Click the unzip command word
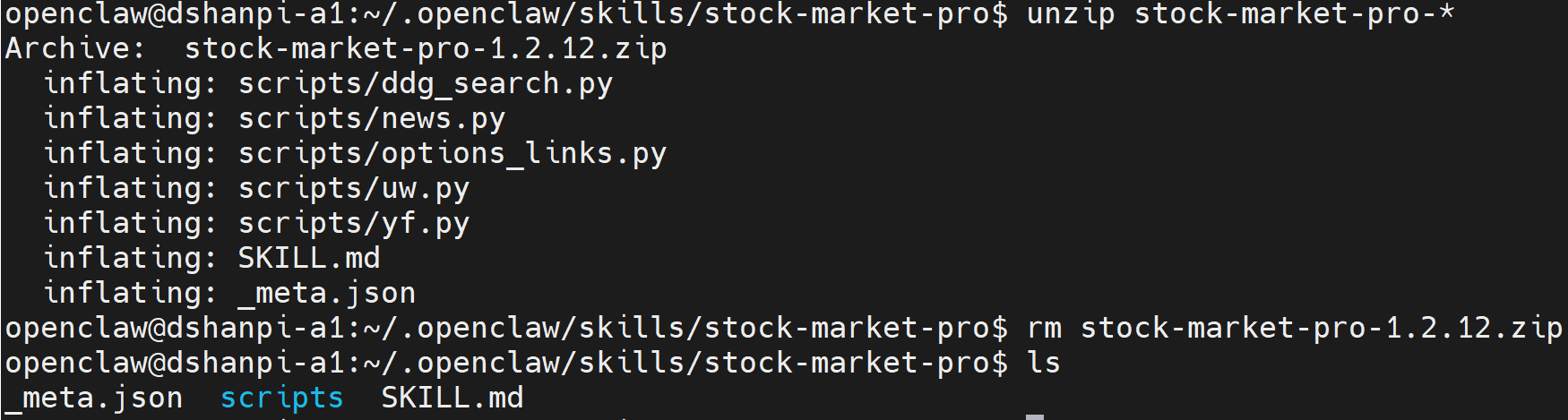This screenshot has width=1568, height=420. 1071,14
